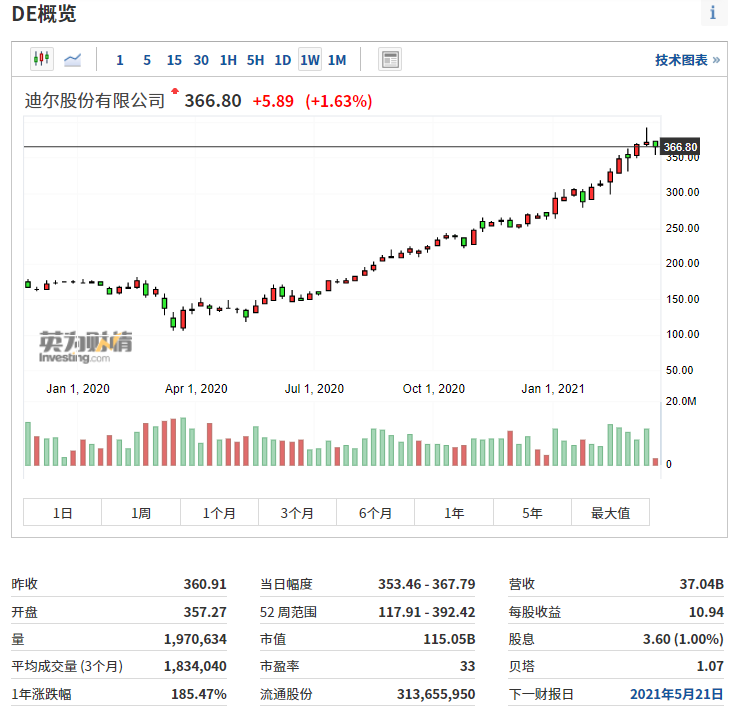Viewport: 744px width, 718px height.
Task: Choose the 1日 time range
Action: 62,513
